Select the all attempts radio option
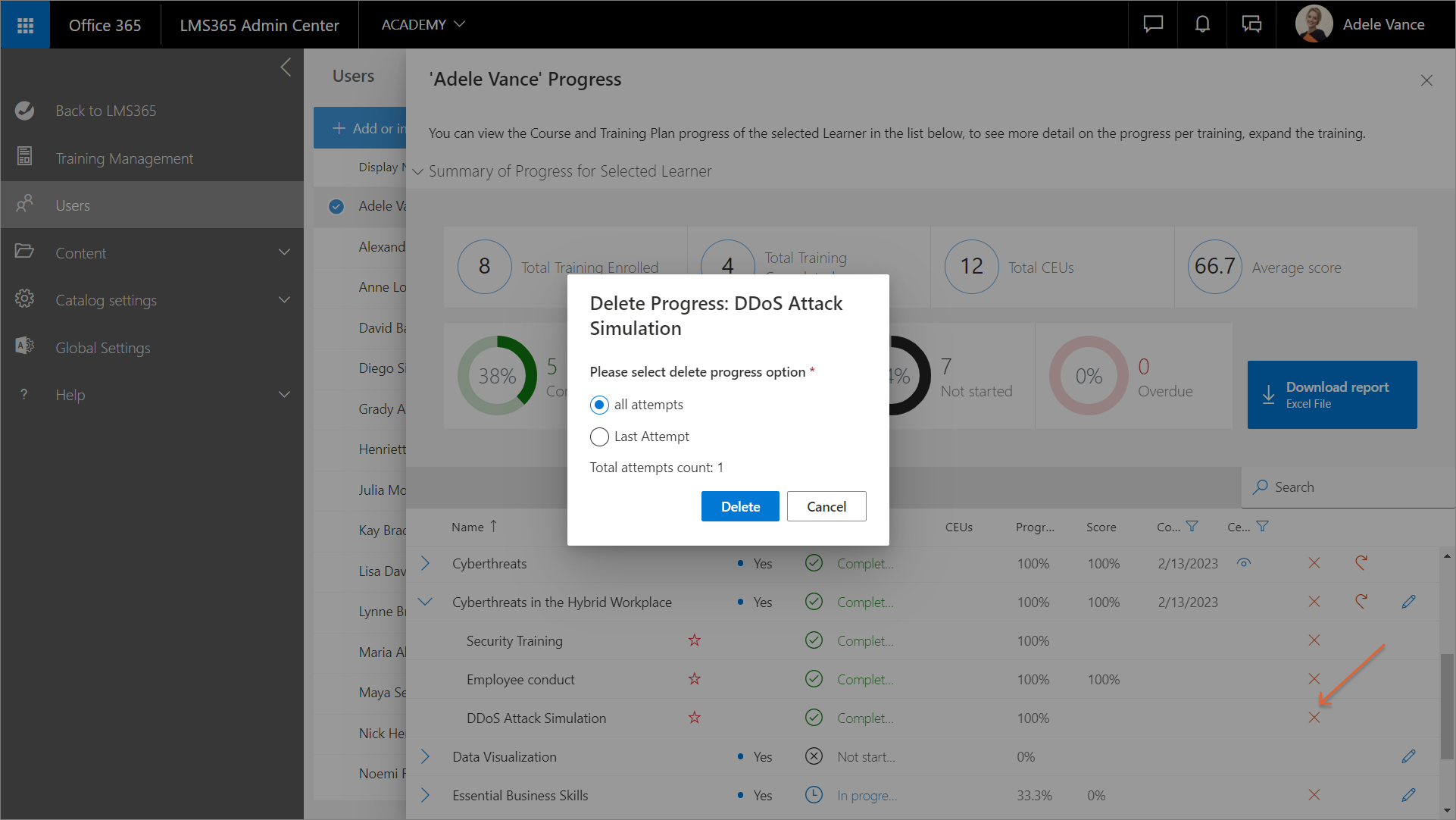The image size is (1456, 820). [599, 405]
